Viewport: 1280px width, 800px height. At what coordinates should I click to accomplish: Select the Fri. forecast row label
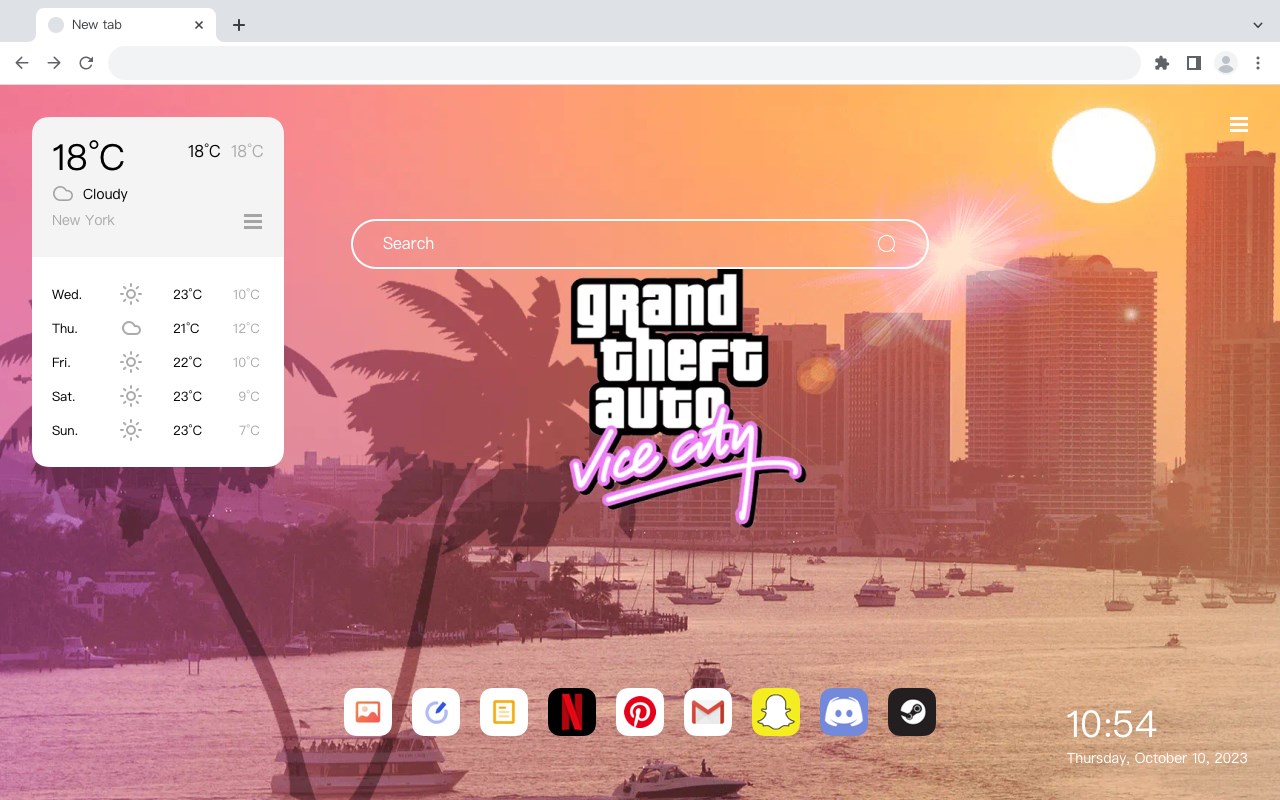[61, 362]
